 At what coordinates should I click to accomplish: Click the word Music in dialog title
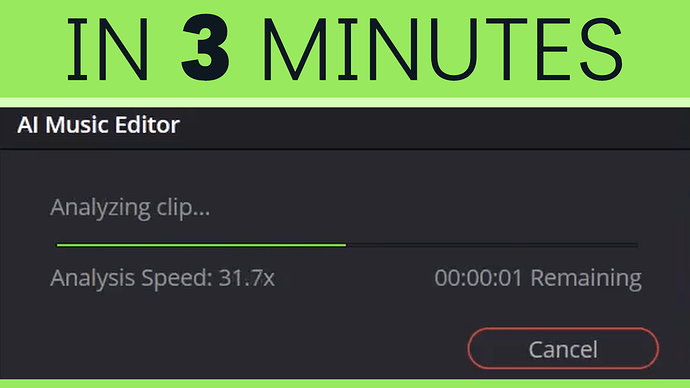pyautogui.click(x=77, y=125)
